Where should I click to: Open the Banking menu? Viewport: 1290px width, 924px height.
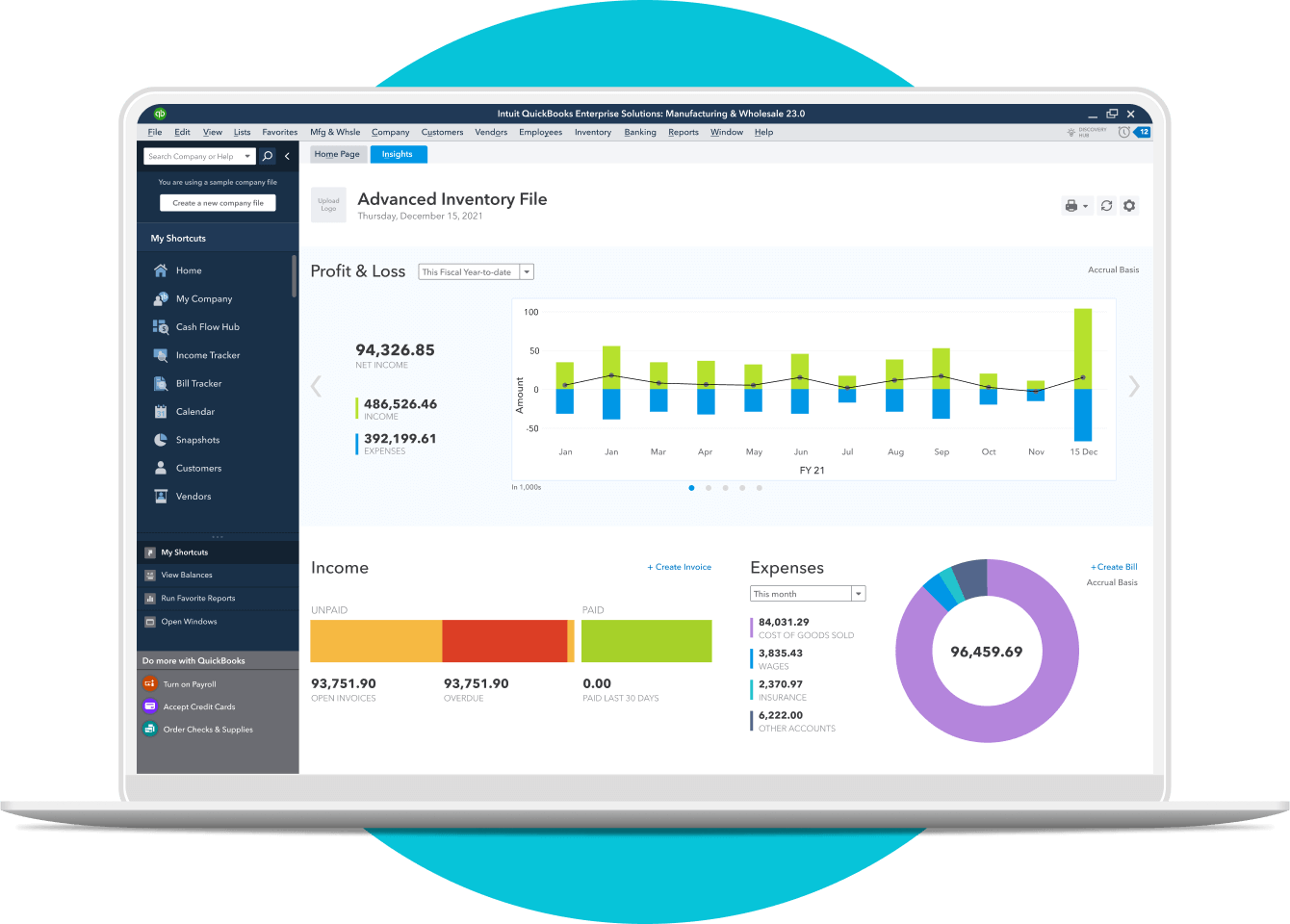[640, 132]
